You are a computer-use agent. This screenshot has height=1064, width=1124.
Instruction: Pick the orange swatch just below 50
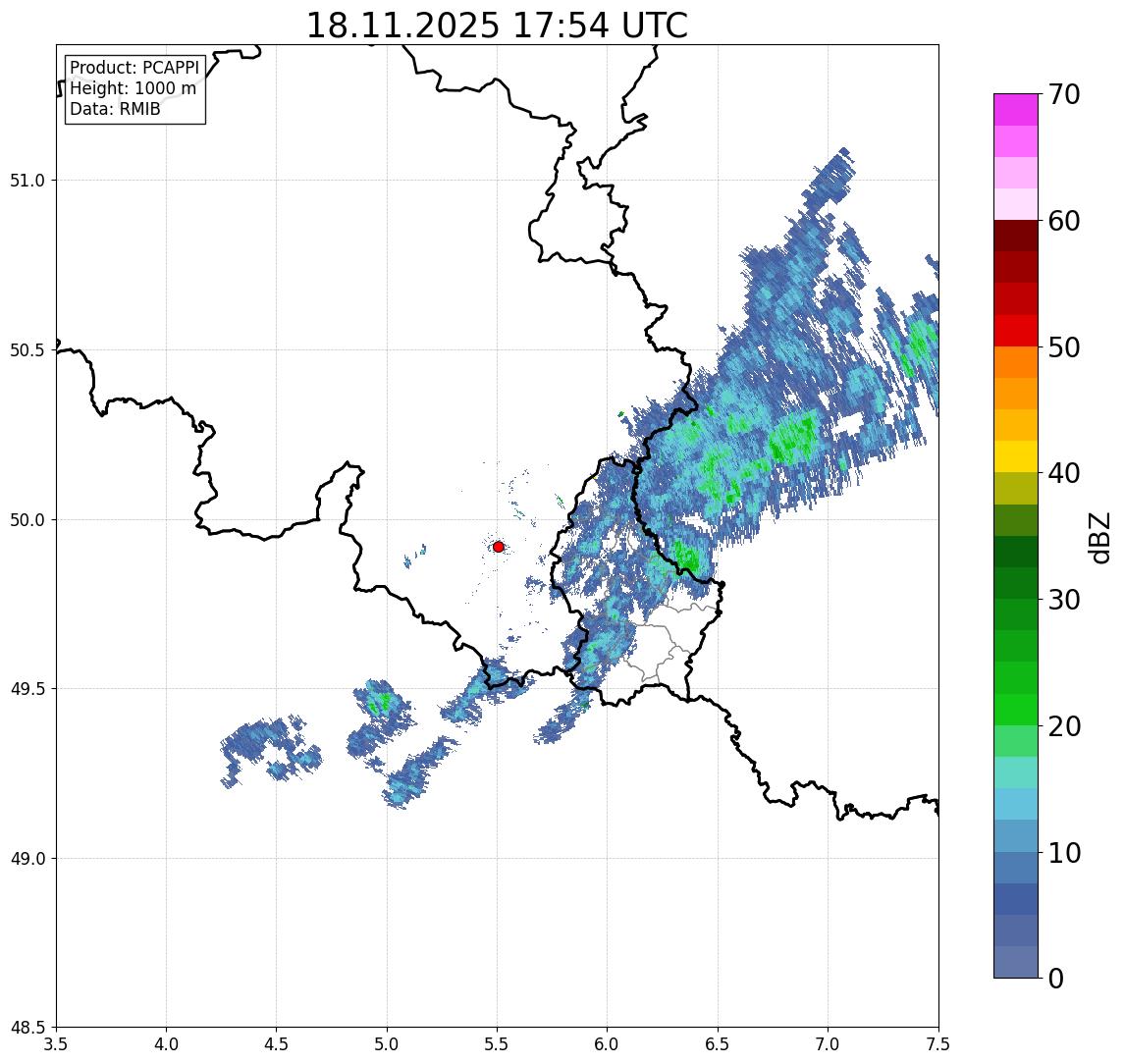coord(1016,362)
